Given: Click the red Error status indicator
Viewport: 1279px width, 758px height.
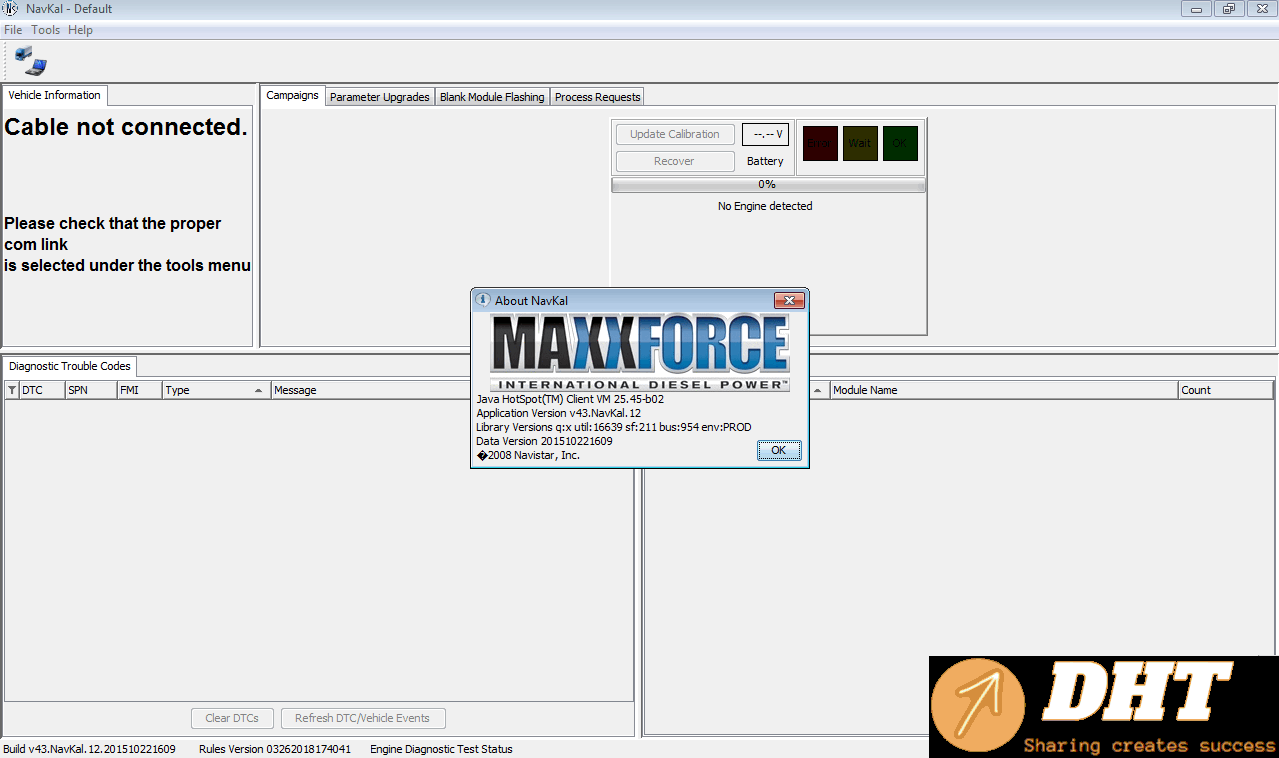Looking at the screenshot, I should 820,143.
